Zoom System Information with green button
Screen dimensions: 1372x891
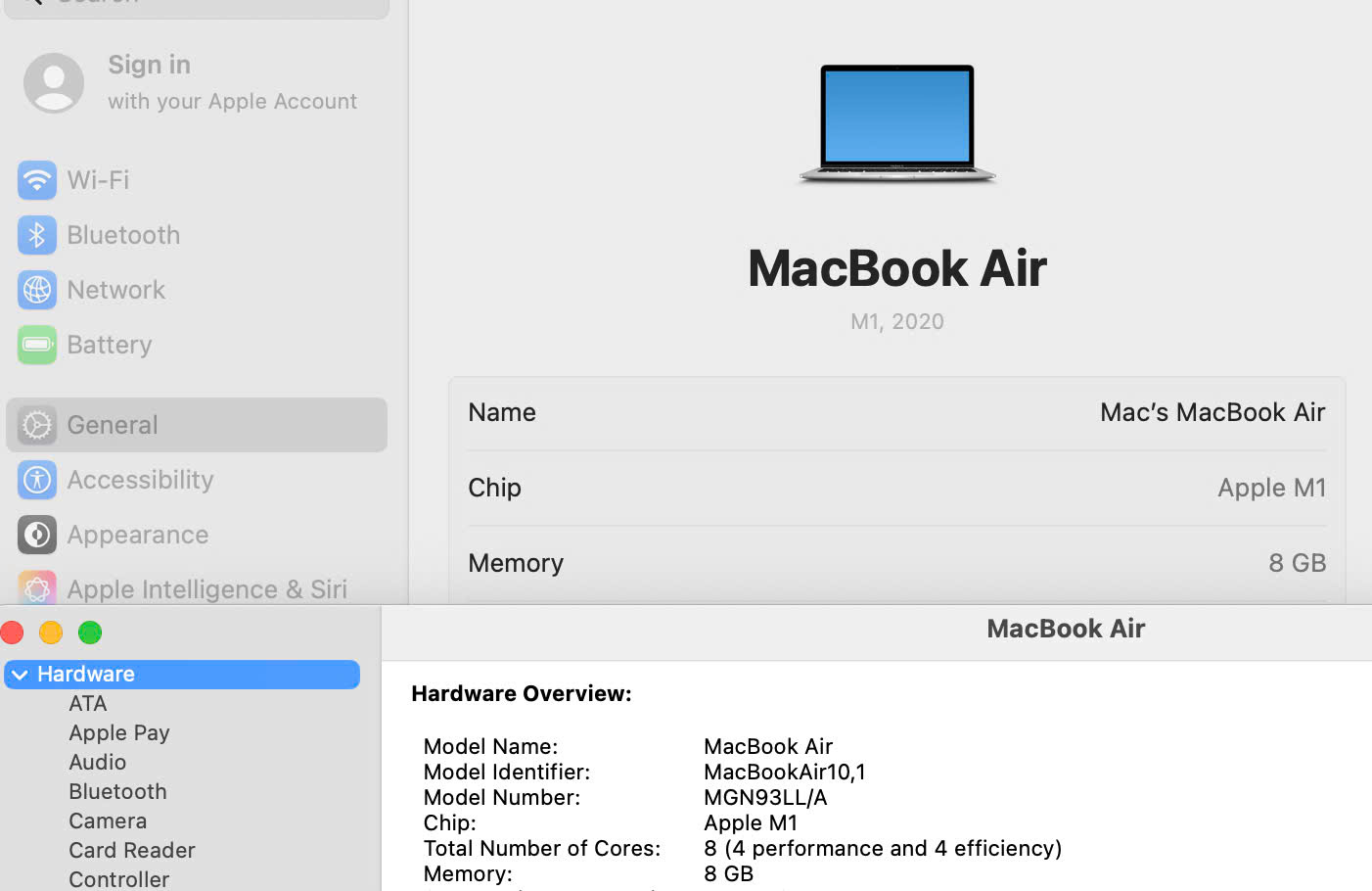(x=90, y=633)
